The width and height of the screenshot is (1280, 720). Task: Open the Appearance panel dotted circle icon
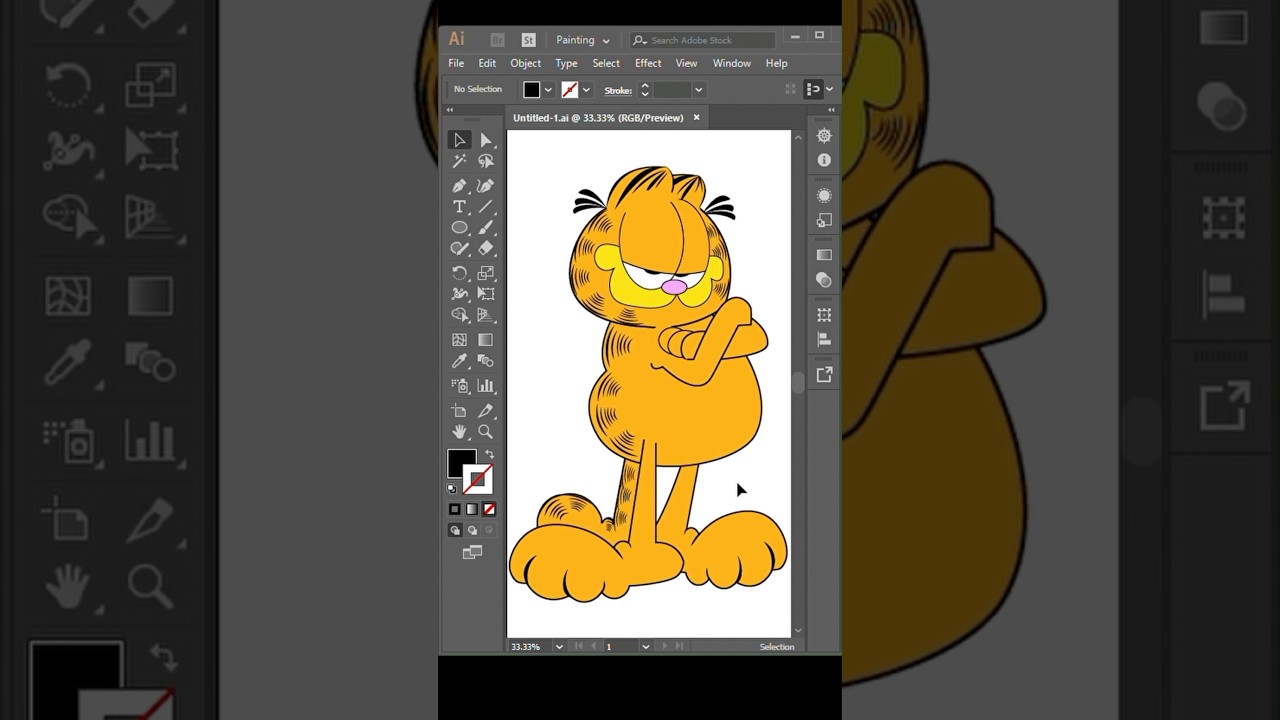point(824,196)
